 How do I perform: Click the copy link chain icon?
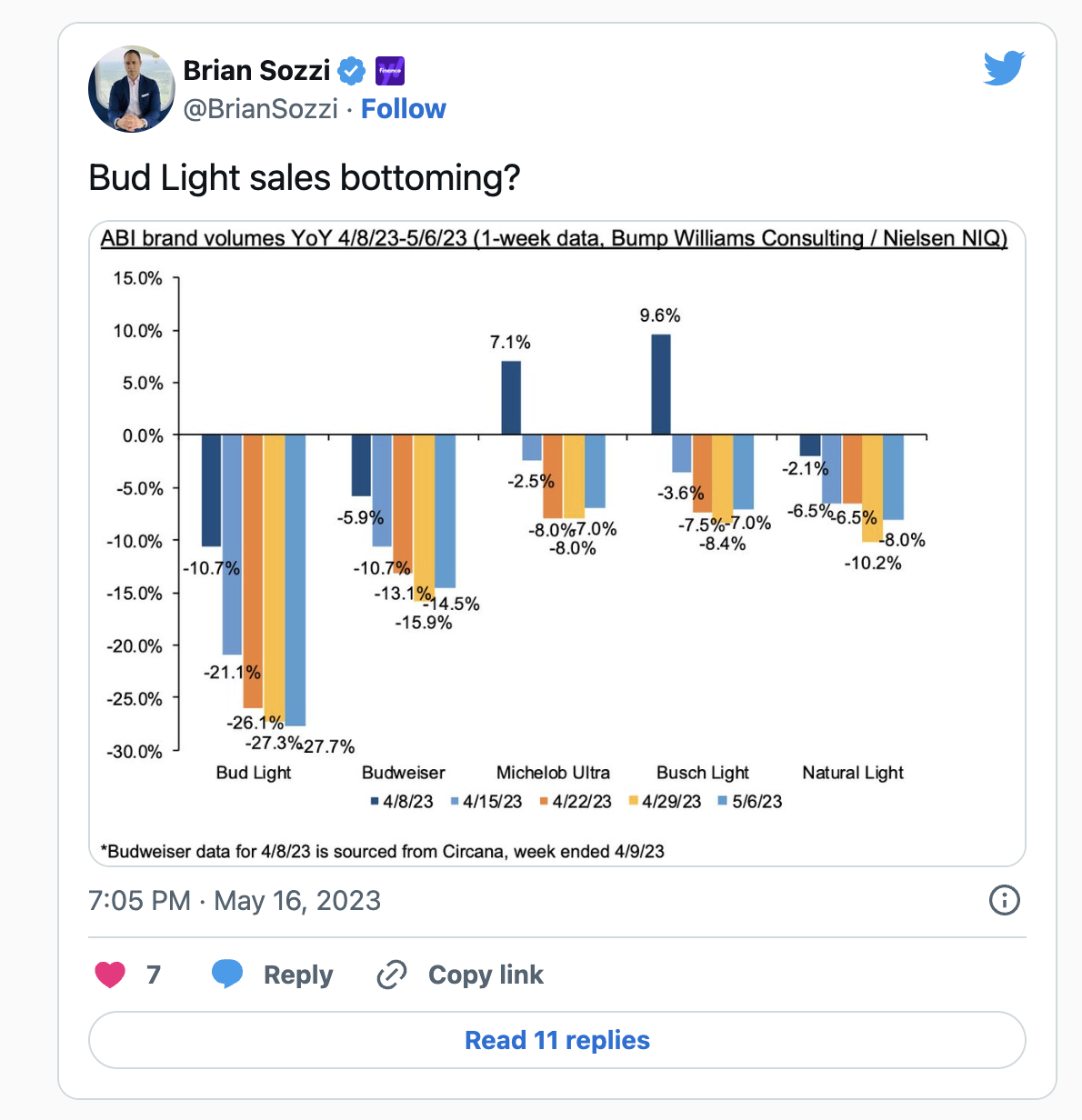[x=392, y=975]
